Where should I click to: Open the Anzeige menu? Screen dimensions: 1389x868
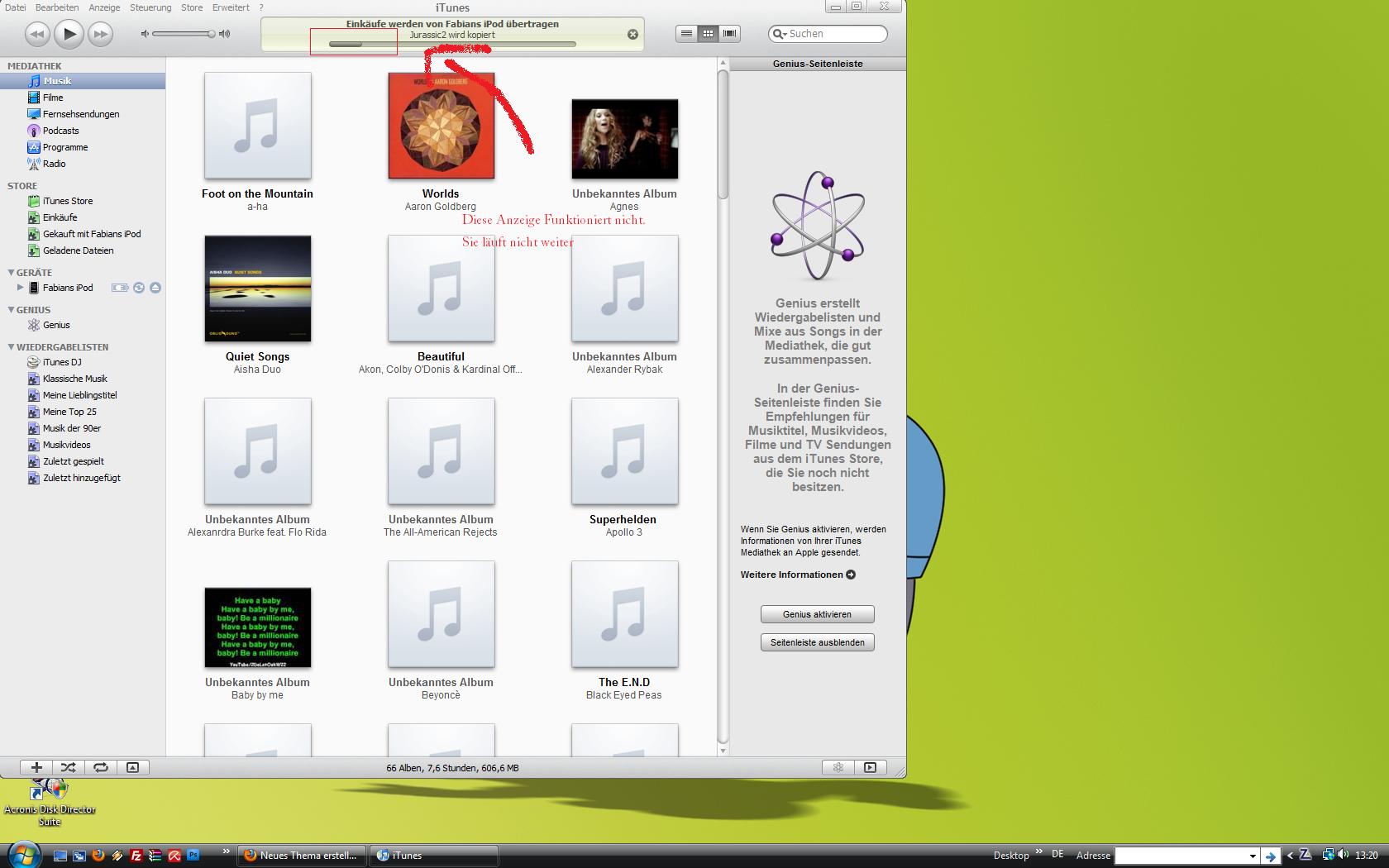point(104,7)
